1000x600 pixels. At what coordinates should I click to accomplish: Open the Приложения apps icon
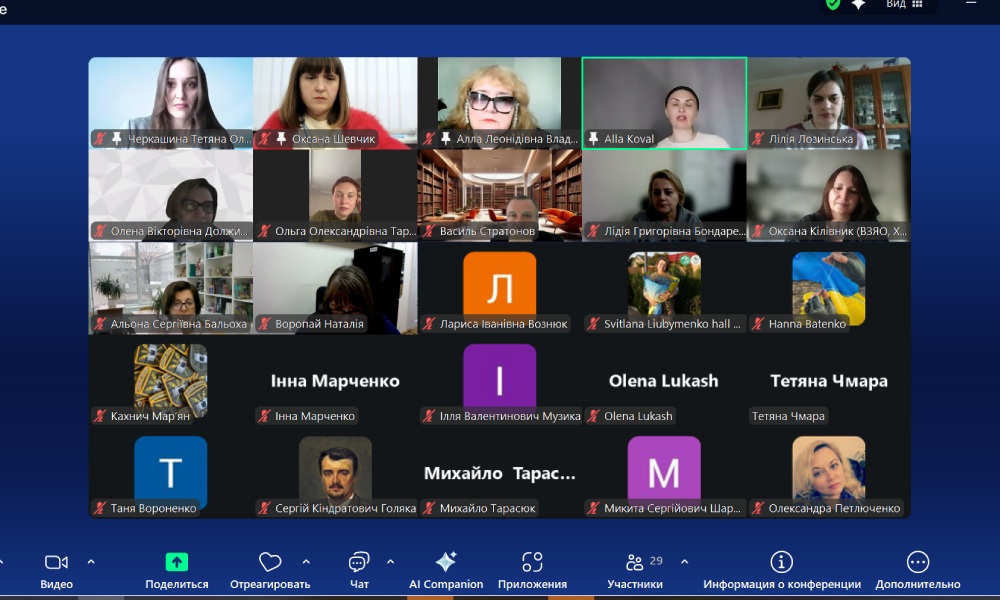(x=532, y=562)
